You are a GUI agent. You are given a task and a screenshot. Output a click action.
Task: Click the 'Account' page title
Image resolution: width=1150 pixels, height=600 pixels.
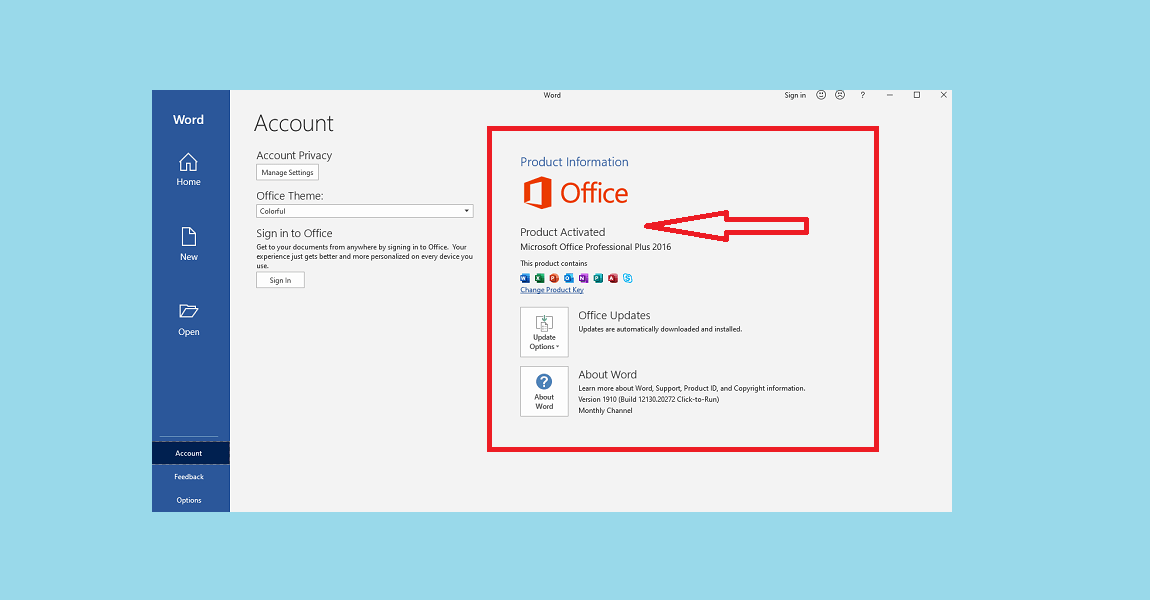(x=293, y=123)
